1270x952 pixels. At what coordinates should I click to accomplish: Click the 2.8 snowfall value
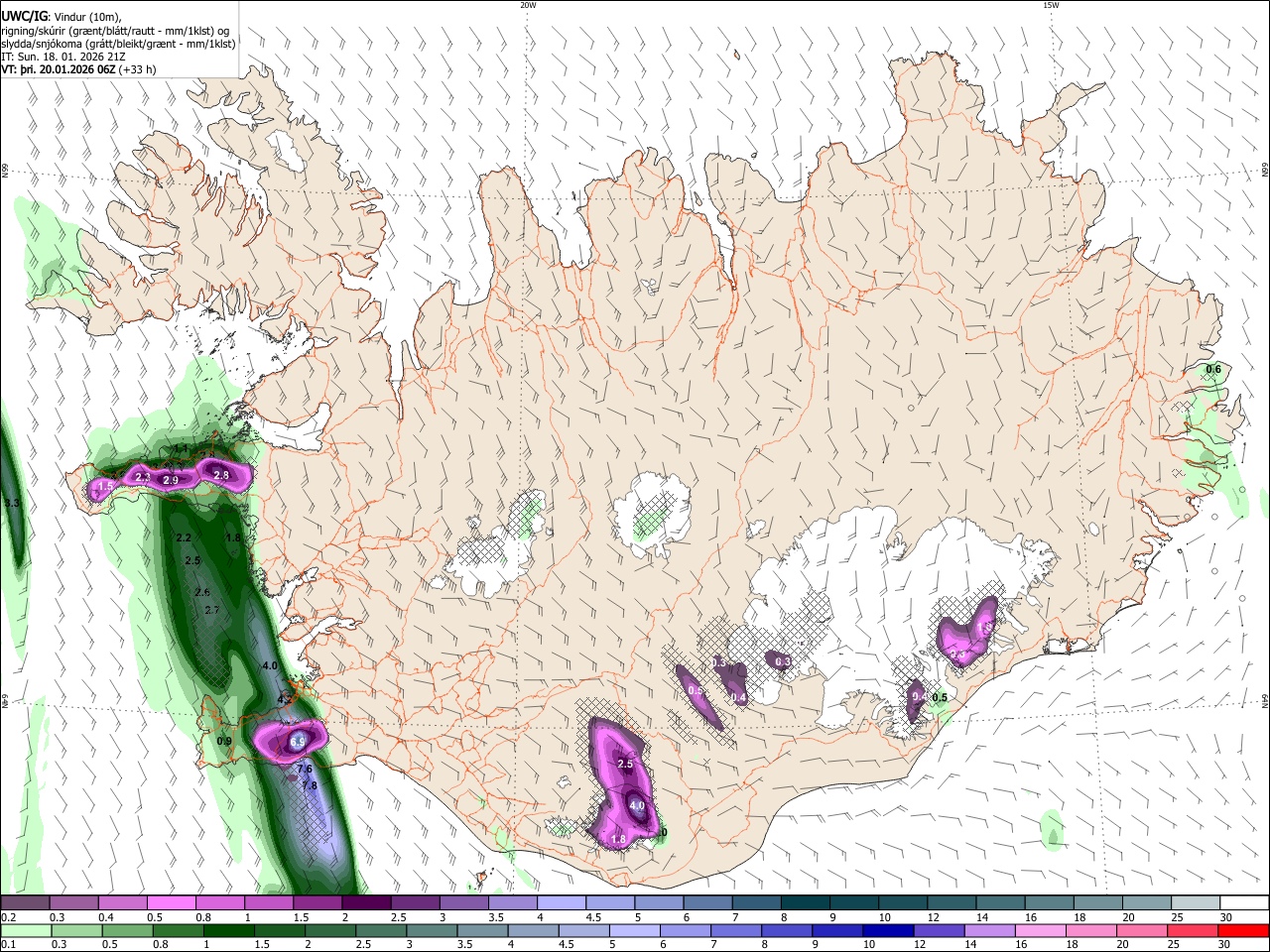pos(221,475)
